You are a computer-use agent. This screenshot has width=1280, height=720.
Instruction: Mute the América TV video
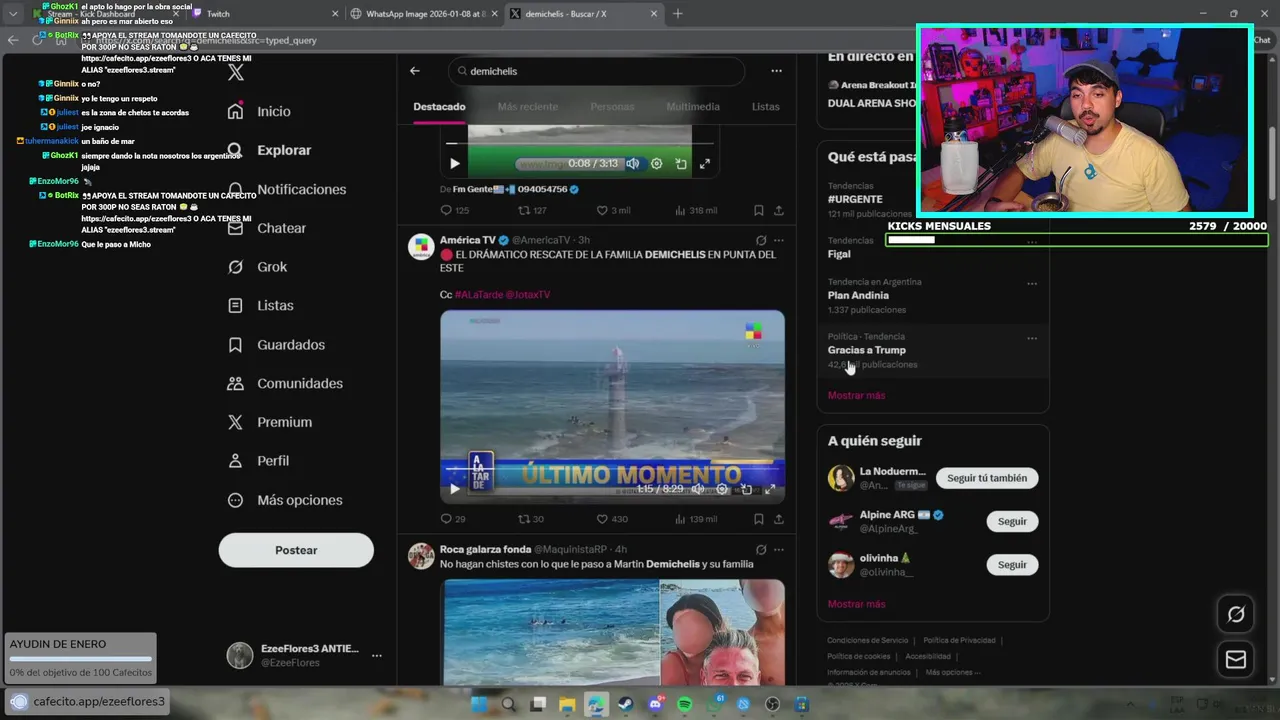(697, 489)
